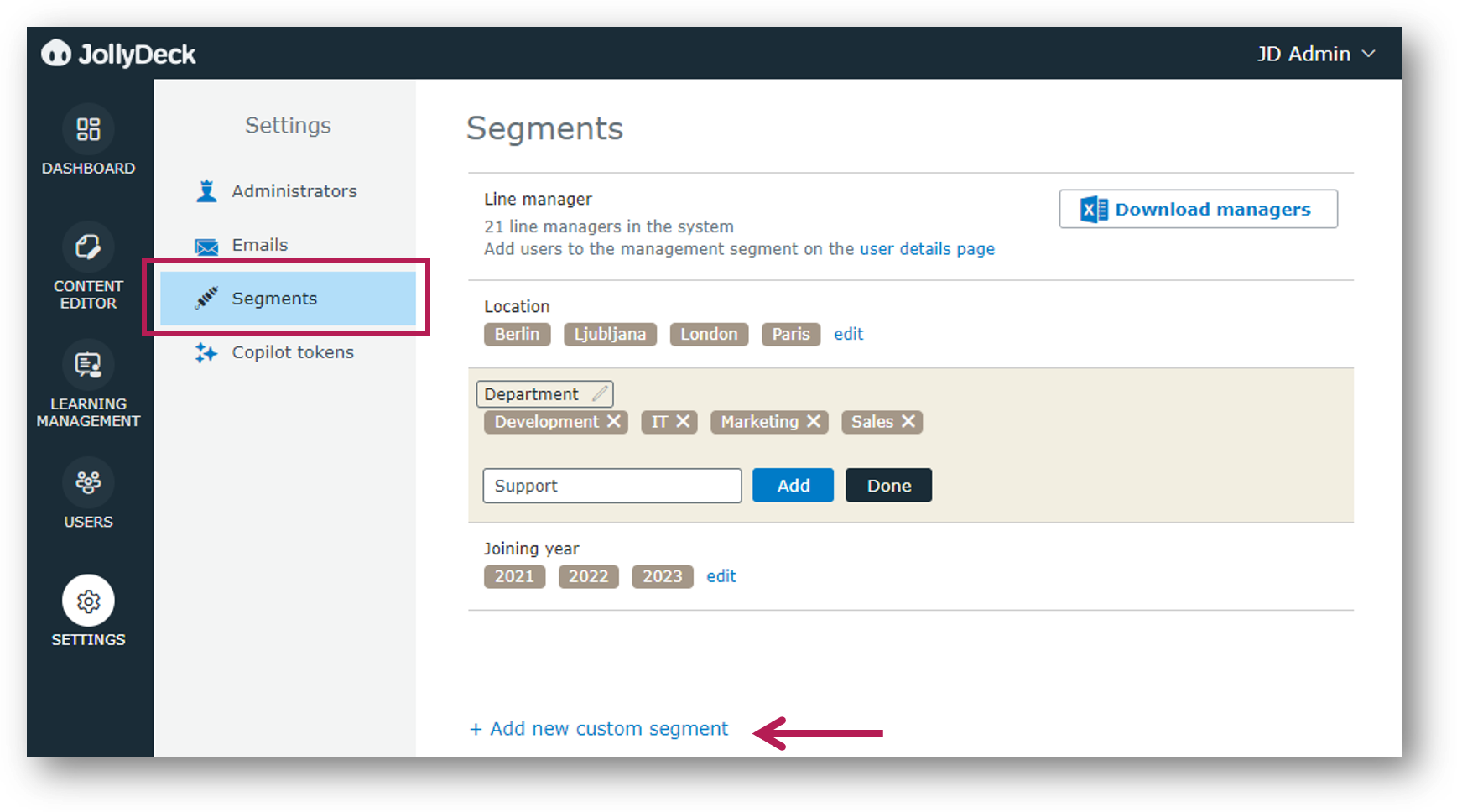The width and height of the screenshot is (1457, 812).
Task: Click Done to finish editing Department
Action: click(x=888, y=485)
